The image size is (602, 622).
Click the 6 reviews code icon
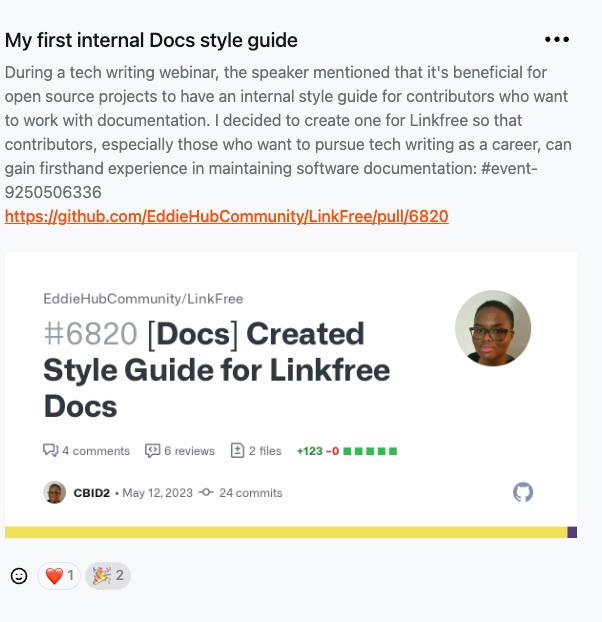click(153, 451)
